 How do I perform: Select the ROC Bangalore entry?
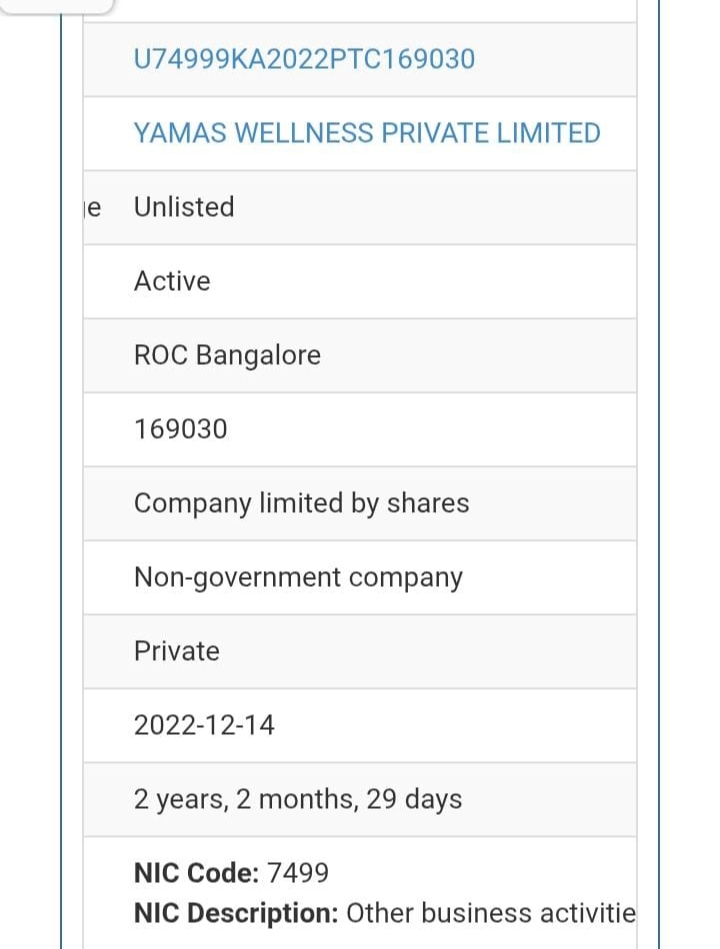click(227, 356)
